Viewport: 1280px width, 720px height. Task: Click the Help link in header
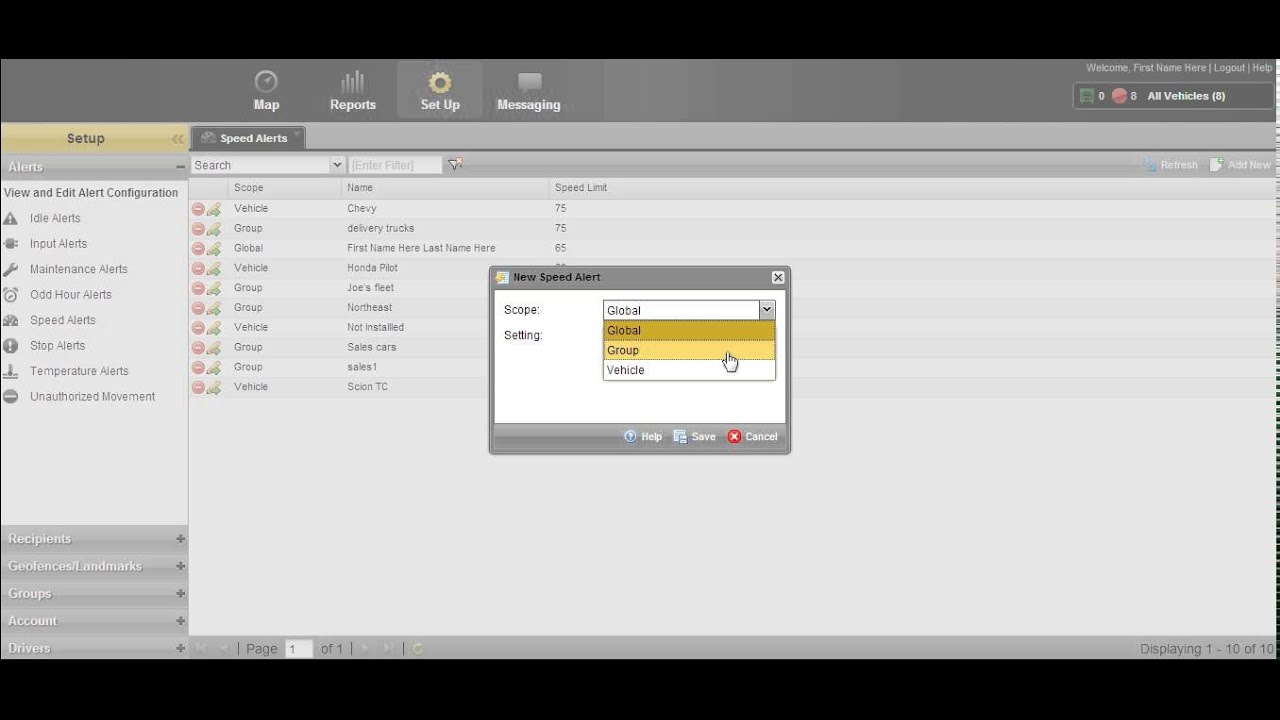(1262, 68)
